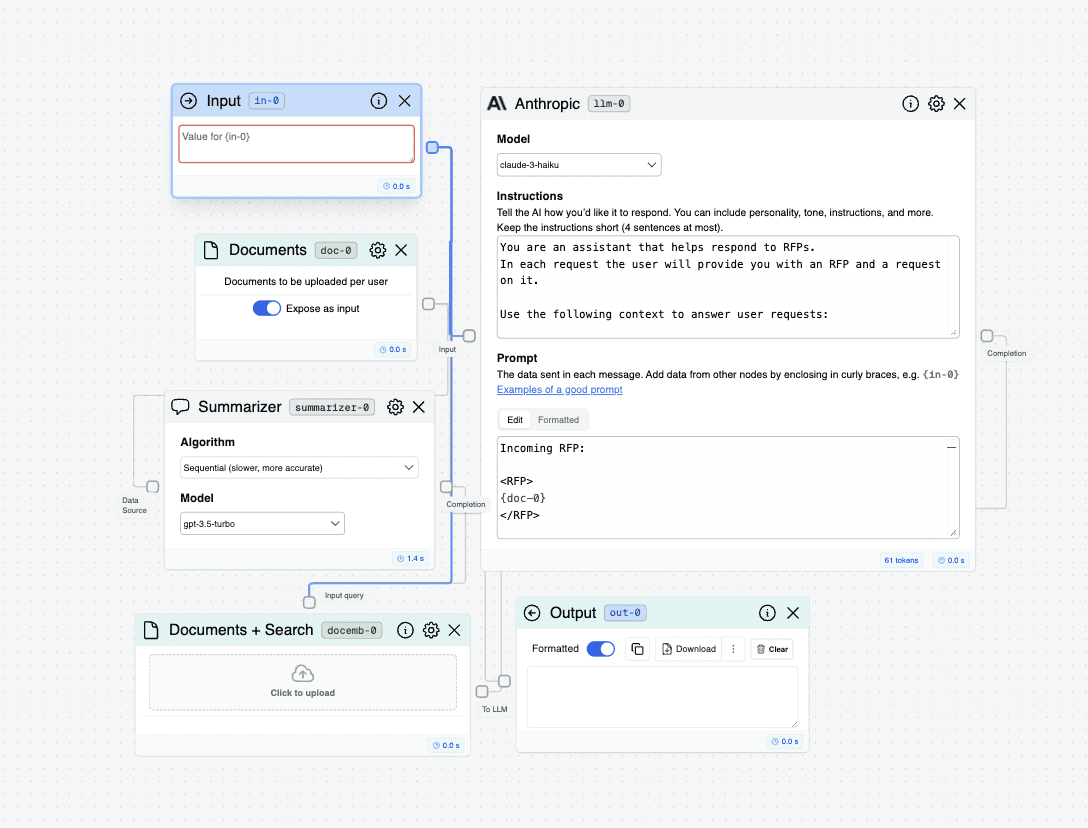Click the Click to upload area
This screenshot has width=1088, height=828.
click(x=303, y=682)
